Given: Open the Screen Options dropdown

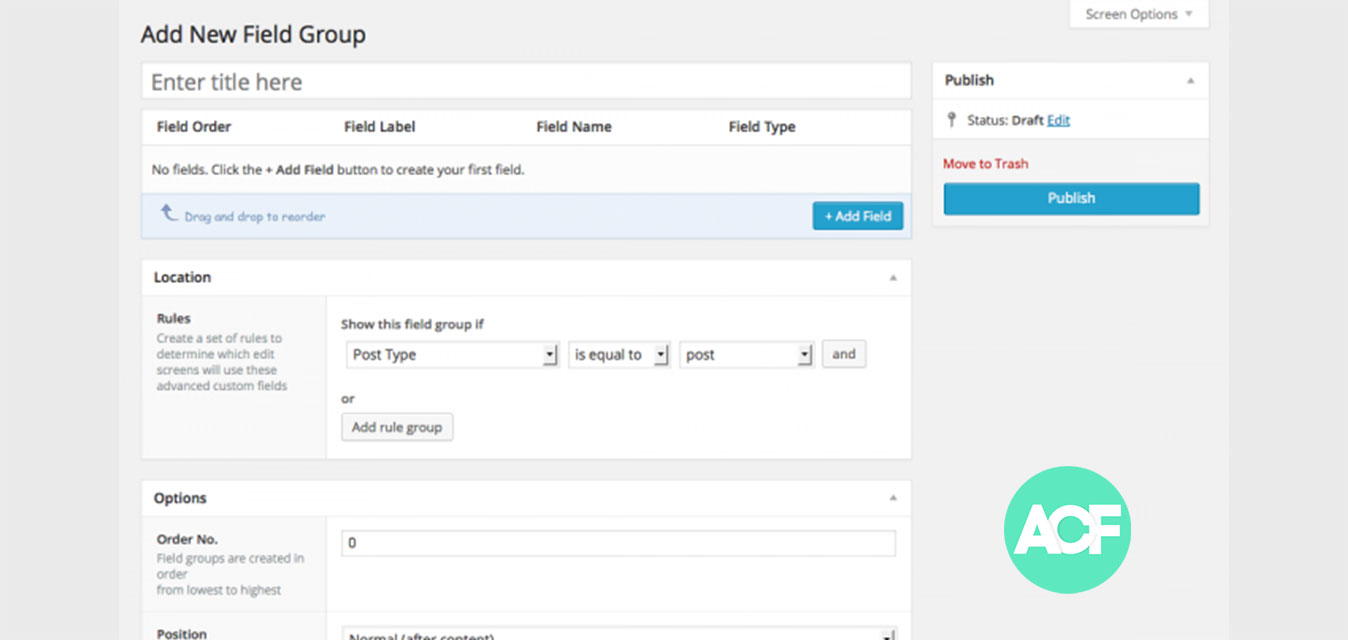Looking at the screenshot, I should [x=1138, y=14].
